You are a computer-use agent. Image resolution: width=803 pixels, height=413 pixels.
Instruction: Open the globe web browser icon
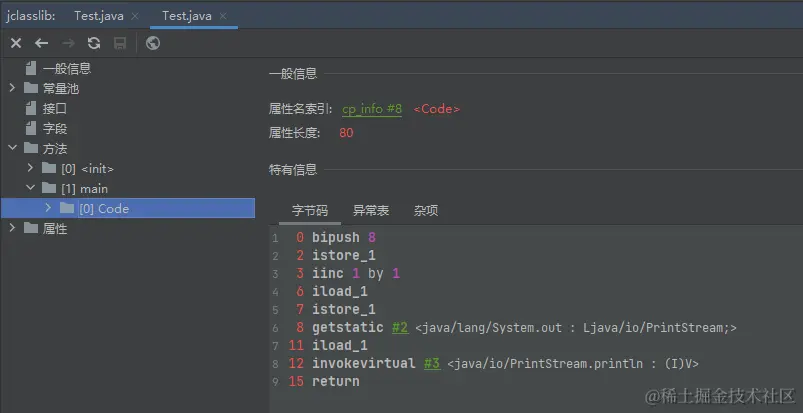coord(153,44)
